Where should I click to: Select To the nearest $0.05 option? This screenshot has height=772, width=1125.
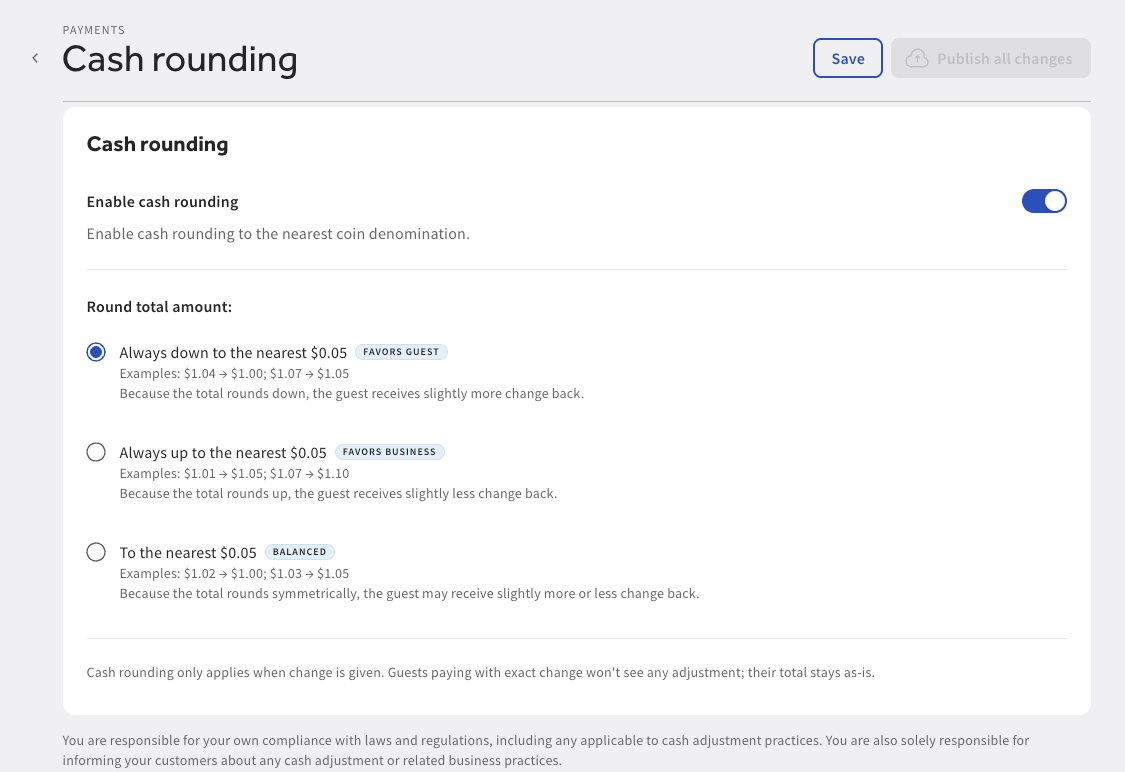tap(96, 552)
